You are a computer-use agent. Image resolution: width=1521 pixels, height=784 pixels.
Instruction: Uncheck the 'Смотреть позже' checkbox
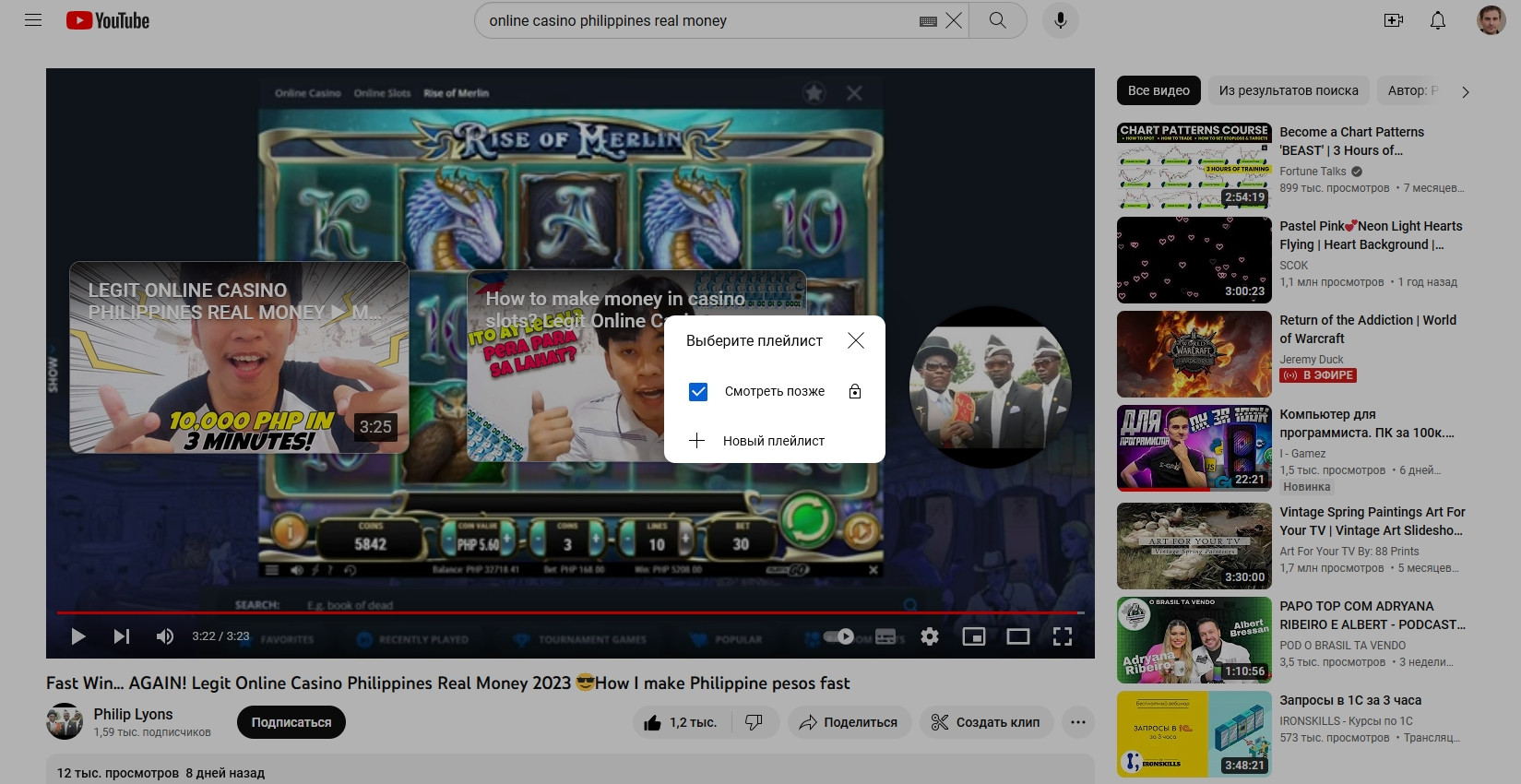click(x=698, y=392)
